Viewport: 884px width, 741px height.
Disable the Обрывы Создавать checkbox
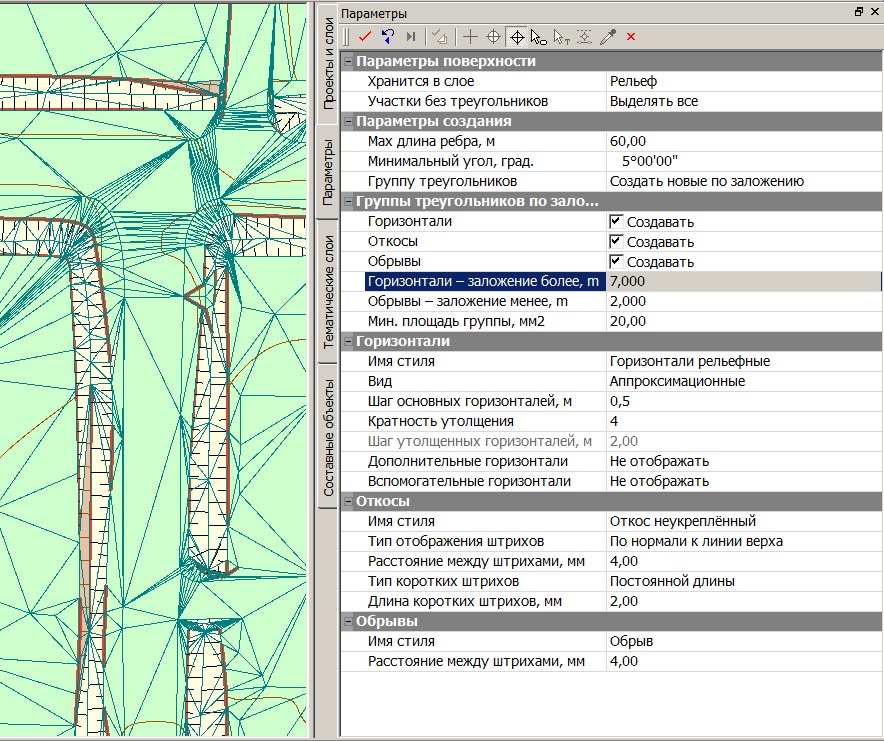click(x=616, y=261)
